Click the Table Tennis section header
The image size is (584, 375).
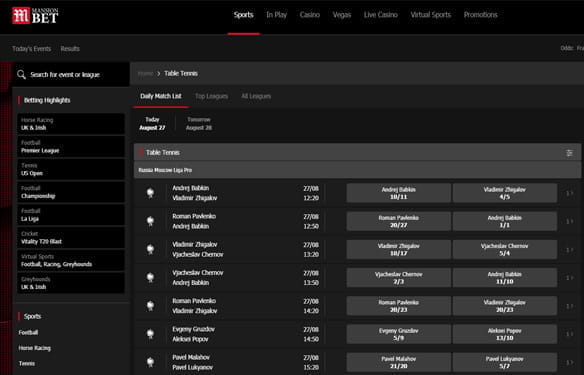[357, 153]
